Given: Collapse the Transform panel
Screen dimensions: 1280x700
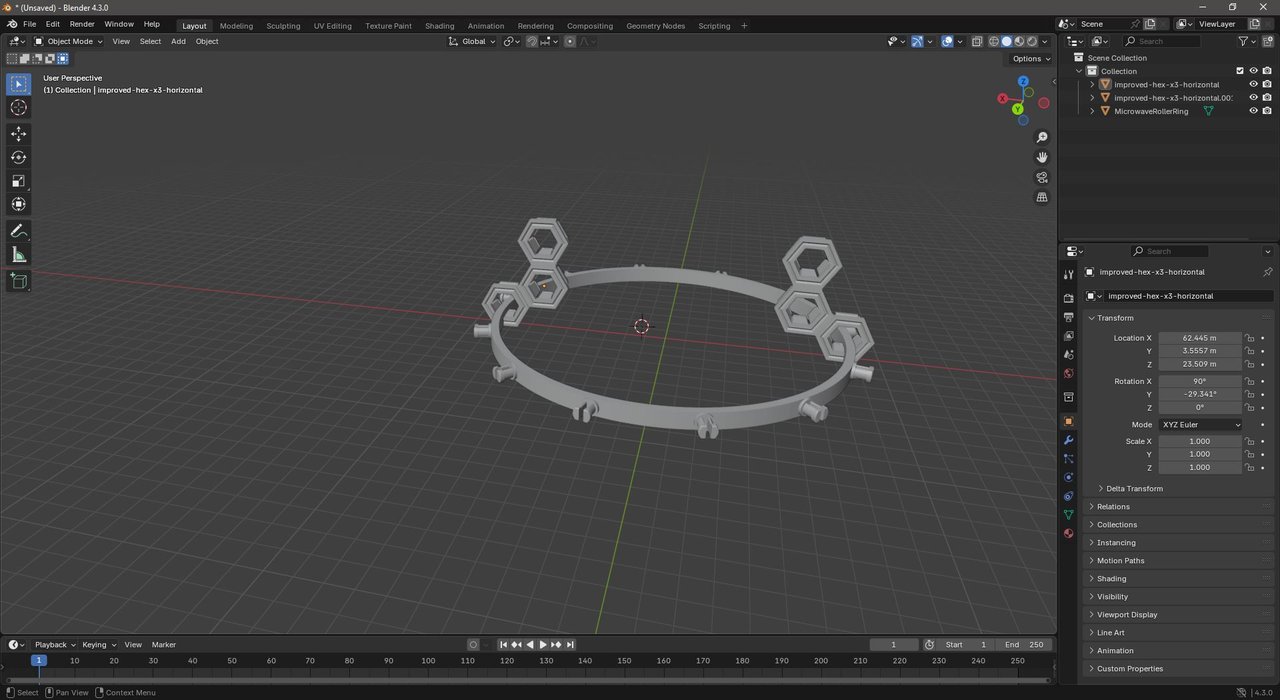Looking at the screenshot, I should (x=1115, y=318).
